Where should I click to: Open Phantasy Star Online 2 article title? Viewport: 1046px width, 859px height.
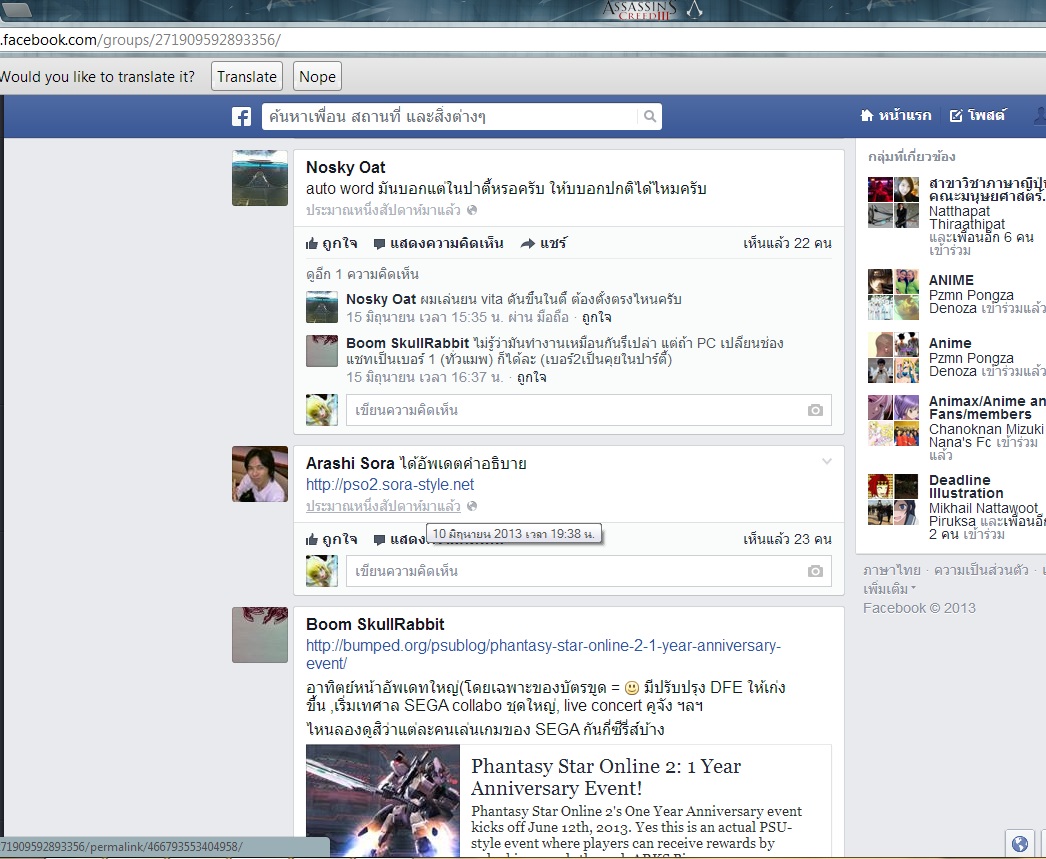(x=606, y=777)
